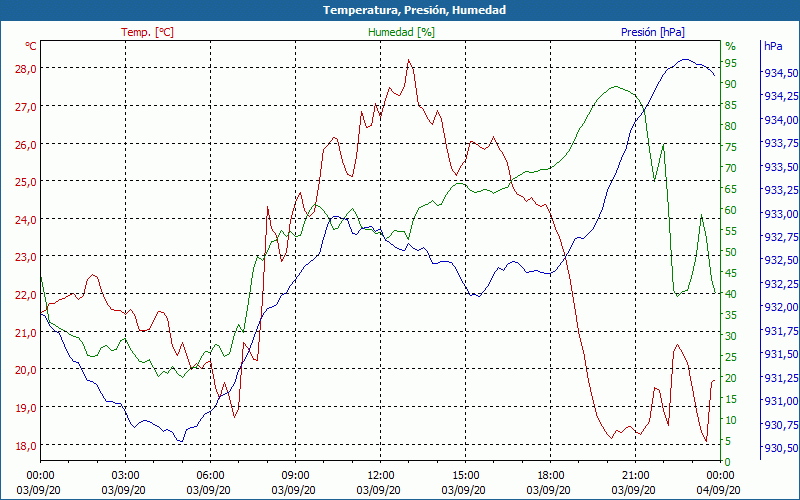Click the 932,75 pressure axis value
This screenshot has width=800, height=500.
tap(781, 237)
